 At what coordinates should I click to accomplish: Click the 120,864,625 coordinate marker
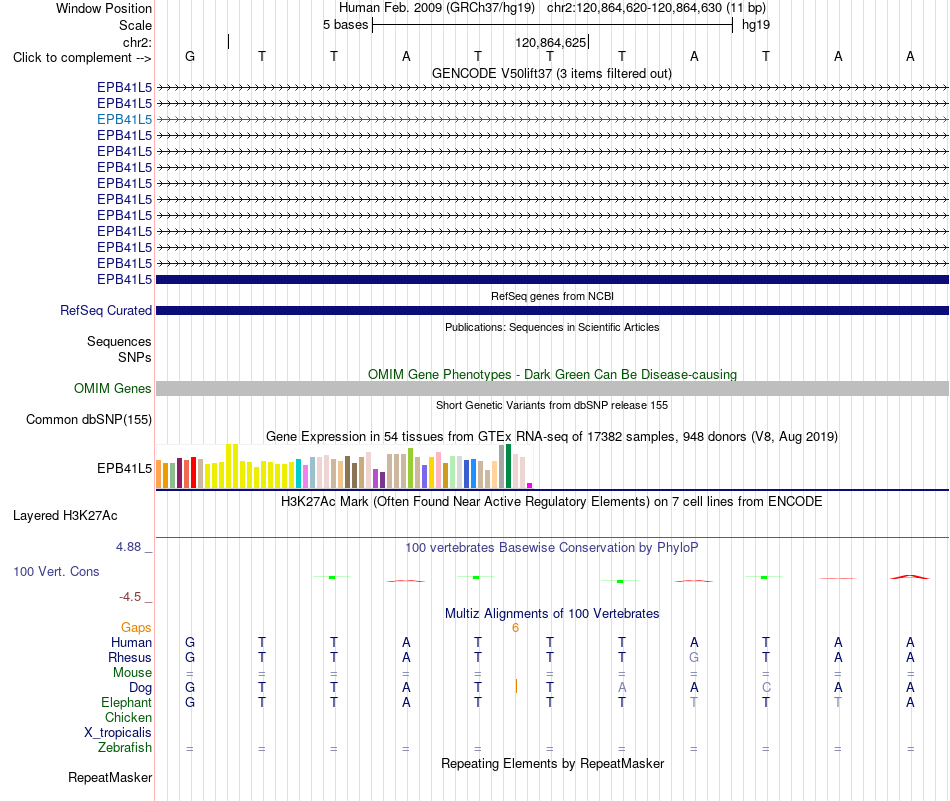tap(551, 42)
